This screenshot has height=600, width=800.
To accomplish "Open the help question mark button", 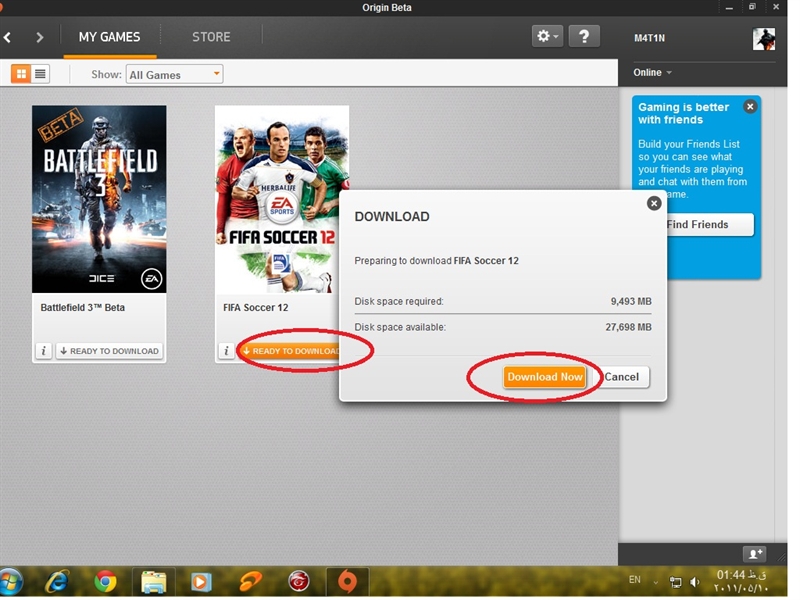I will tap(584, 36).
